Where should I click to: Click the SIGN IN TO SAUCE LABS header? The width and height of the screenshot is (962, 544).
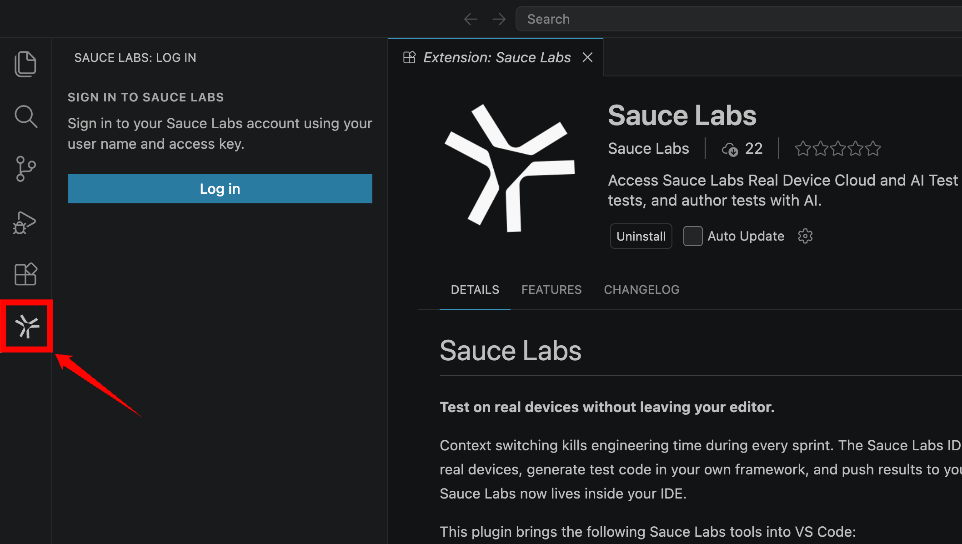tap(145, 97)
